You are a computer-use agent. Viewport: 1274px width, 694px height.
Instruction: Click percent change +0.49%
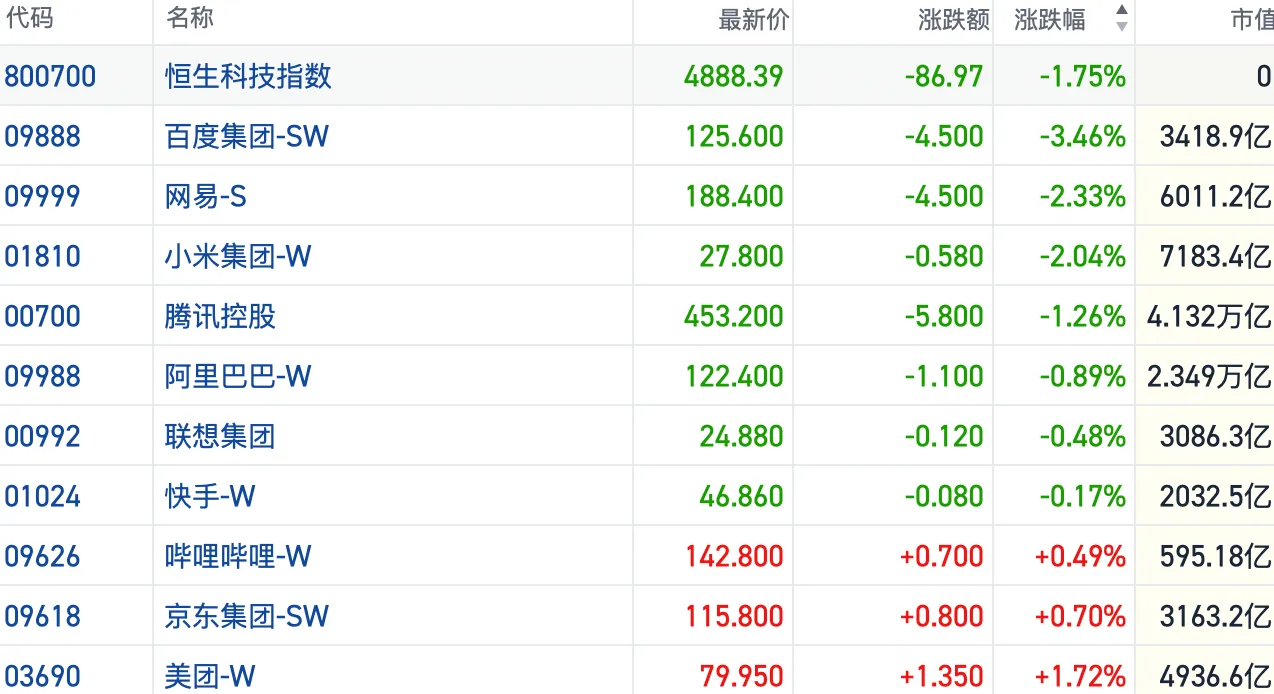click(x=1079, y=556)
